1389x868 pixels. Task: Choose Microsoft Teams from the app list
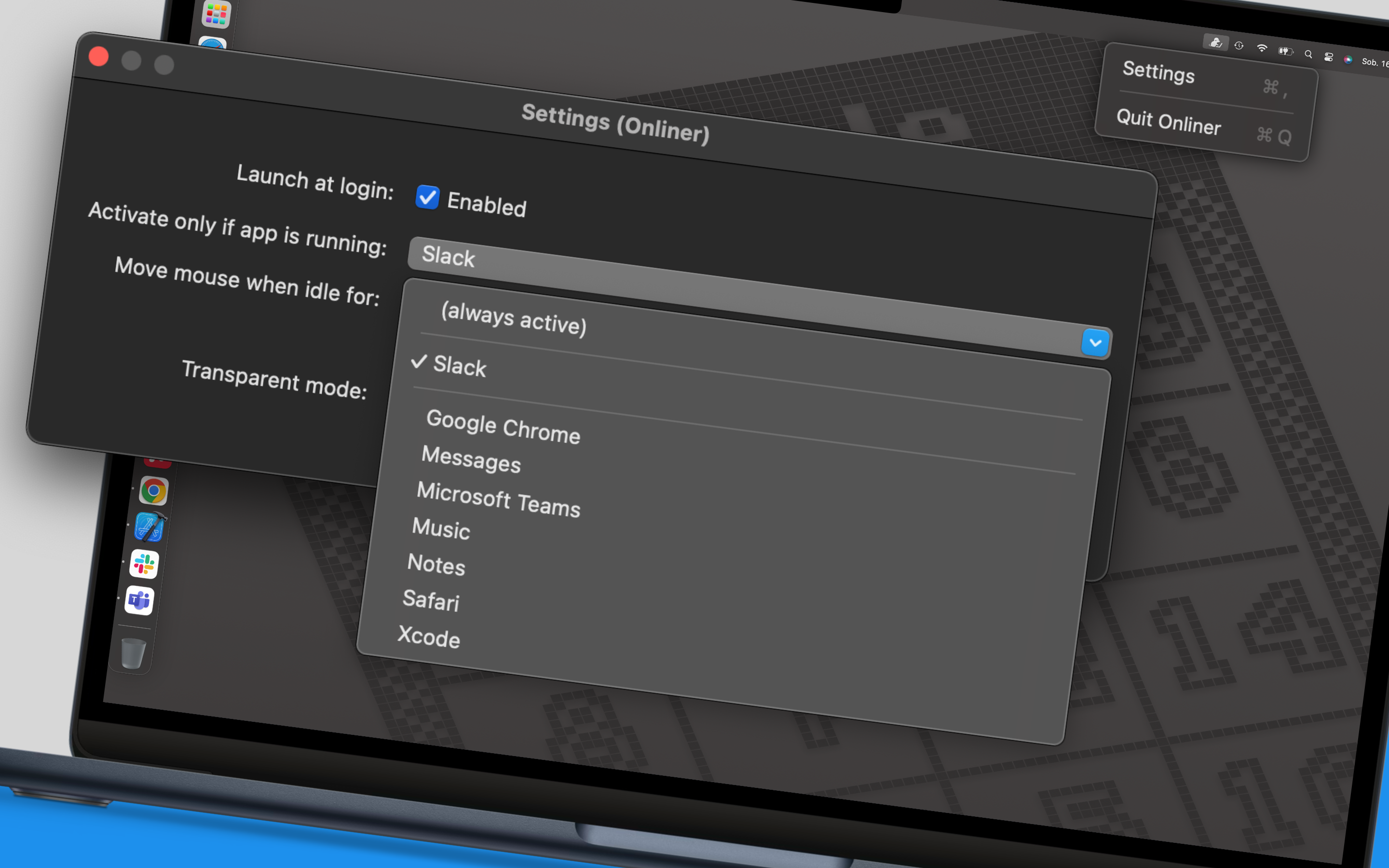pos(498,500)
